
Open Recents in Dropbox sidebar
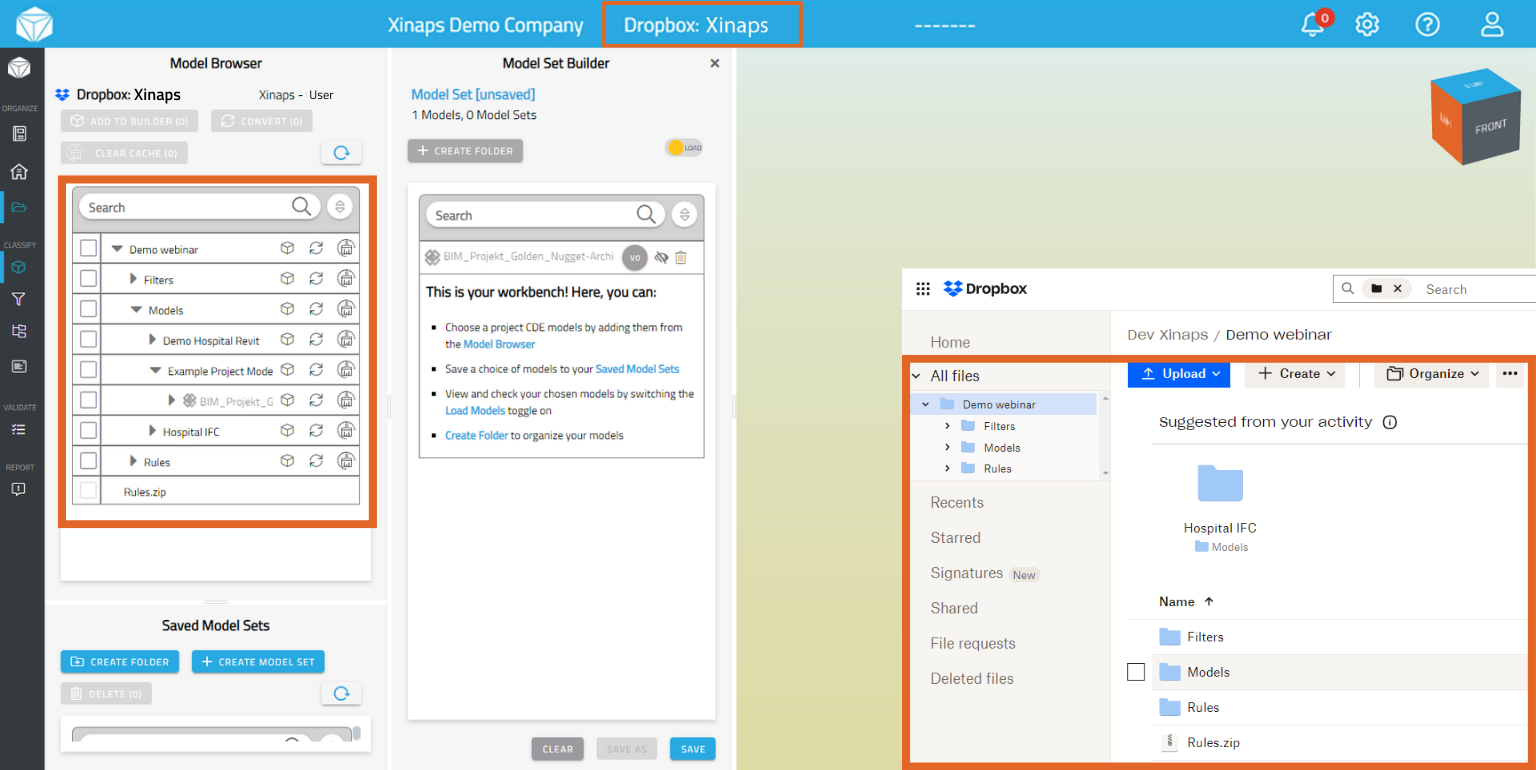(957, 503)
